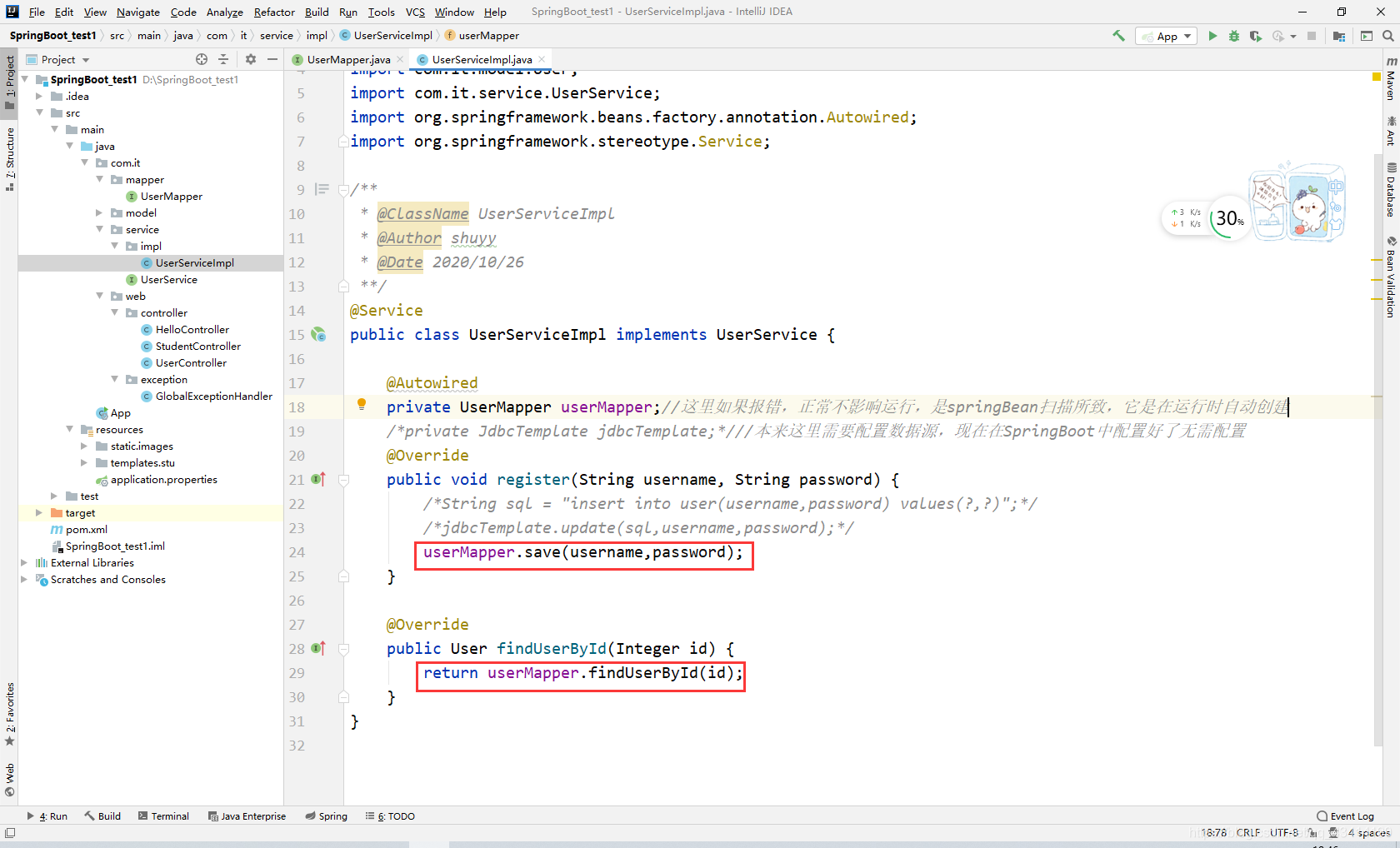
Task: Click the yellow intention light bulb on line 18
Action: [362, 405]
